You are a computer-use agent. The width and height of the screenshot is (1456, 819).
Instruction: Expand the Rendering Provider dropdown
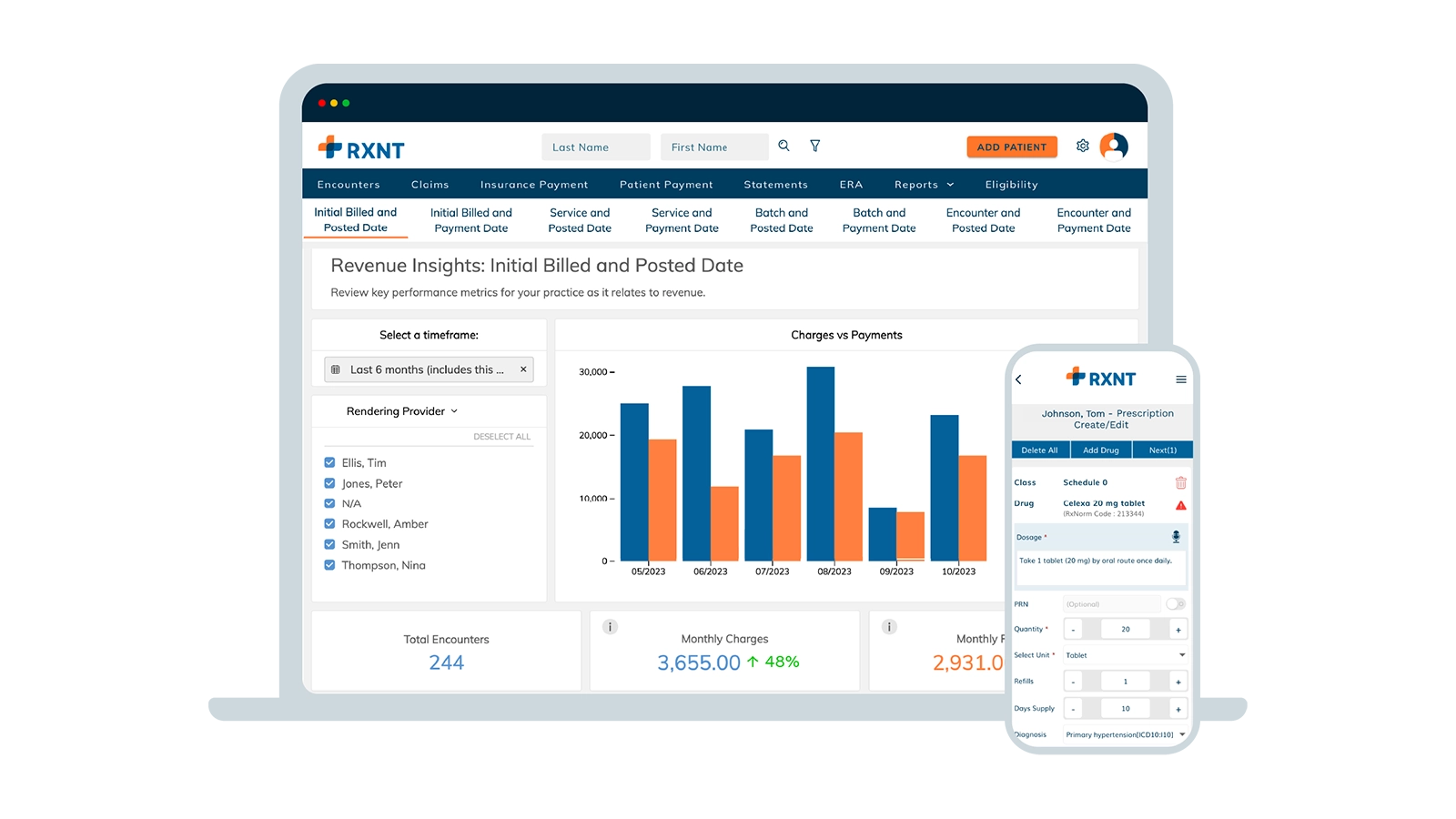[402, 411]
